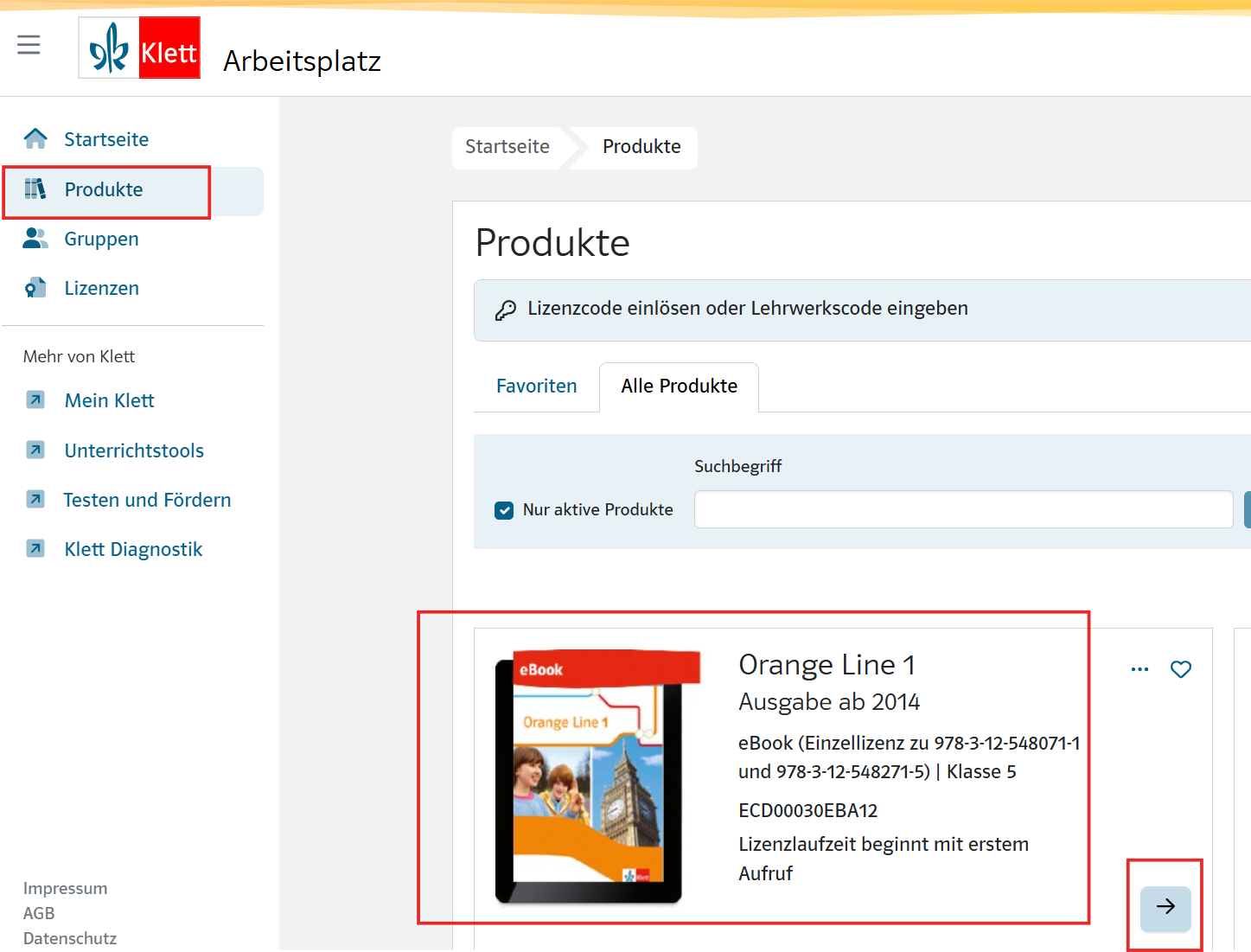This screenshot has height=952, width=1251.
Task: Switch to the Favoriten tab
Action: (x=536, y=386)
